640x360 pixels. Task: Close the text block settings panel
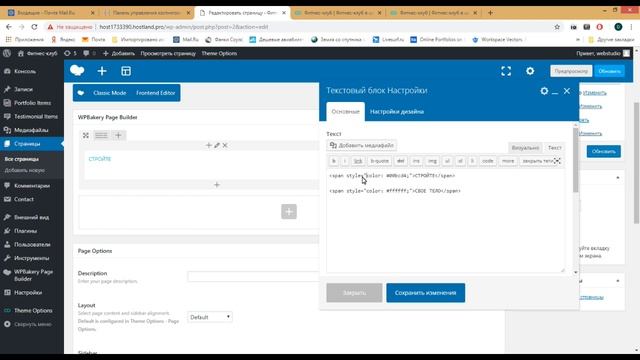tap(567, 91)
